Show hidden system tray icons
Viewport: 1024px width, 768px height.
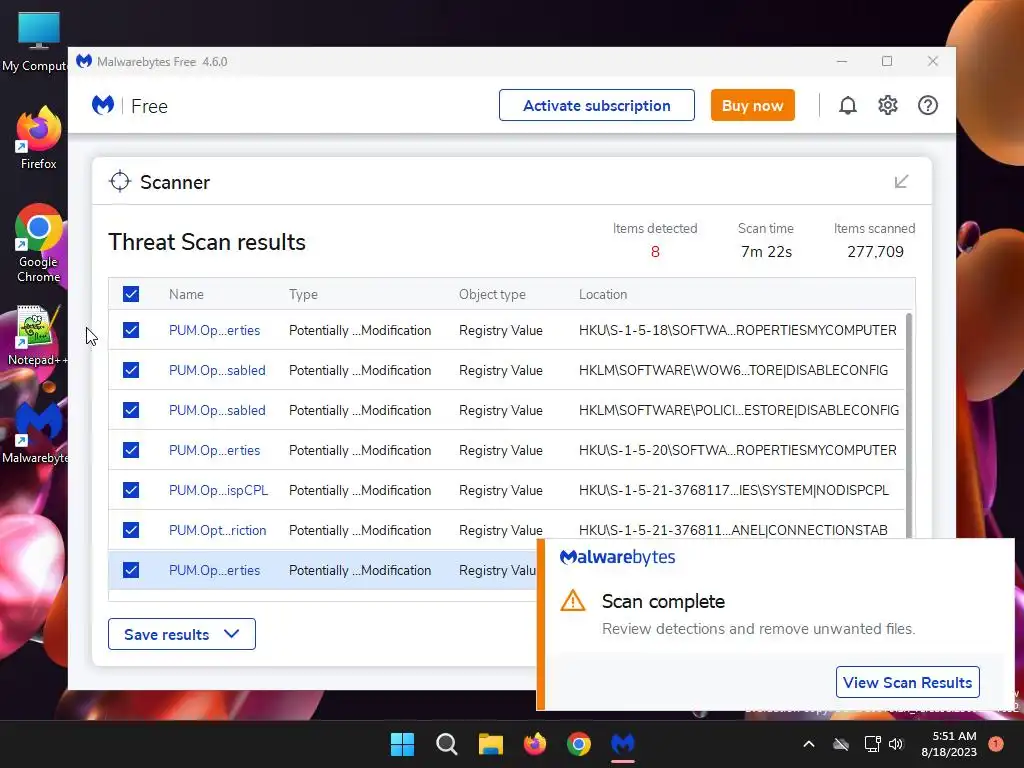(808, 744)
